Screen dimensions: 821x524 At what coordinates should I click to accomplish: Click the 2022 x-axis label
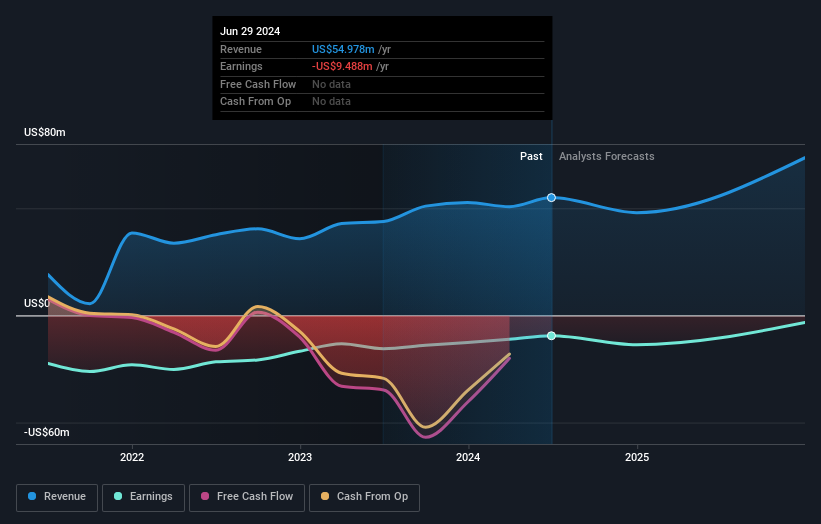click(x=132, y=457)
